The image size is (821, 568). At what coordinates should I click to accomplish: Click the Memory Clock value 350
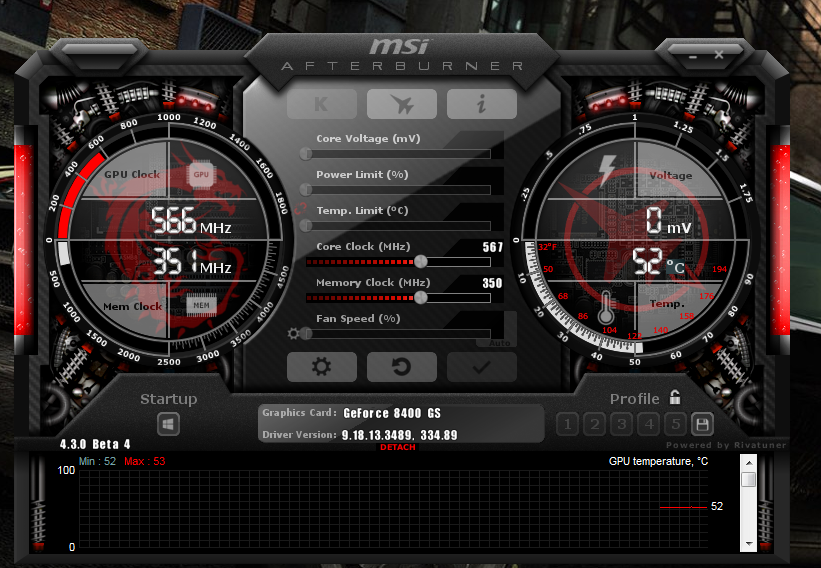pos(492,283)
